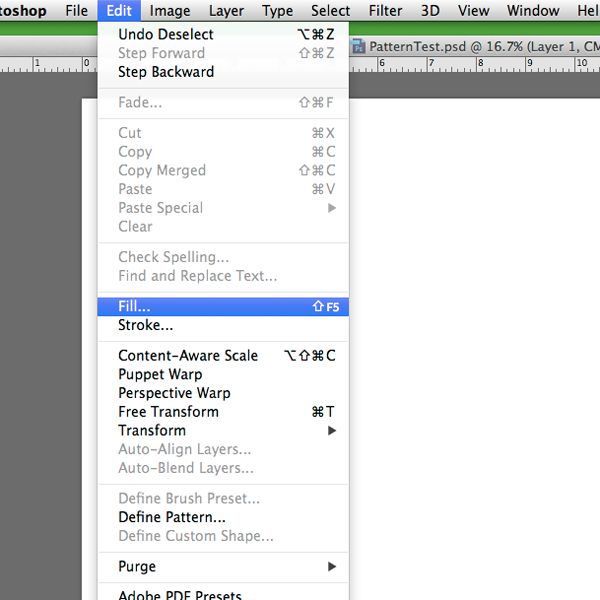Image resolution: width=600 pixels, height=600 pixels.
Task: Choose Puppet Warp
Action: [x=223, y=374]
